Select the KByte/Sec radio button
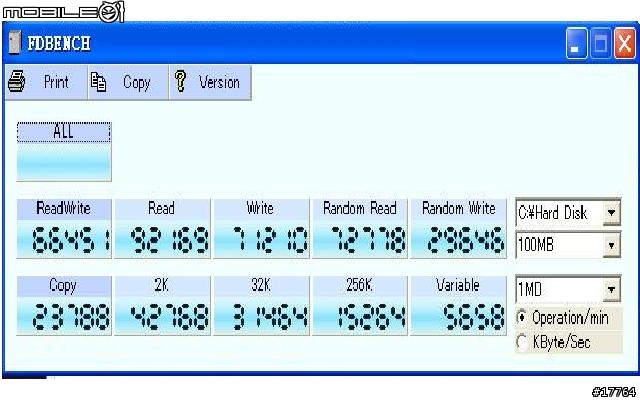 (522, 342)
